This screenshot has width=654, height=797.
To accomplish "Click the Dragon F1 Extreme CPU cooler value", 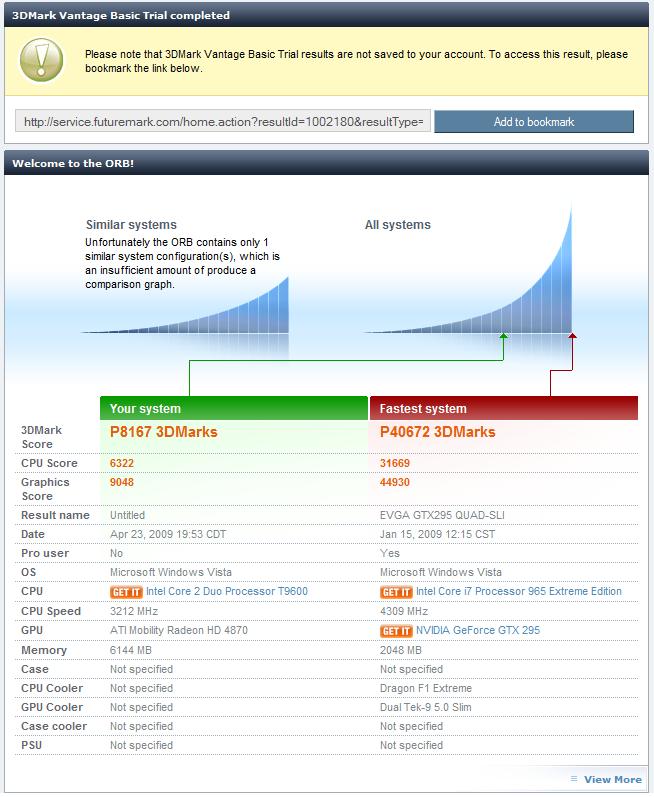I will (x=426, y=688).
